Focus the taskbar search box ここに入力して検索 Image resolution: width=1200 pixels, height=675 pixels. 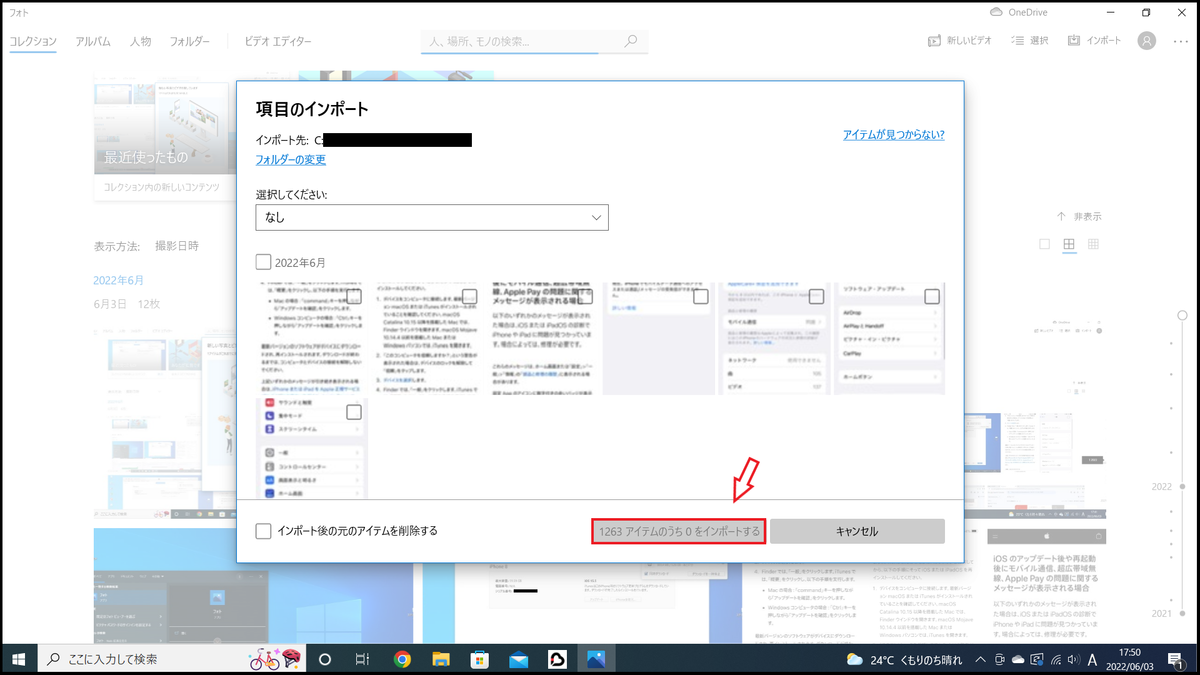pyautogui.click(x=170, y=659)
